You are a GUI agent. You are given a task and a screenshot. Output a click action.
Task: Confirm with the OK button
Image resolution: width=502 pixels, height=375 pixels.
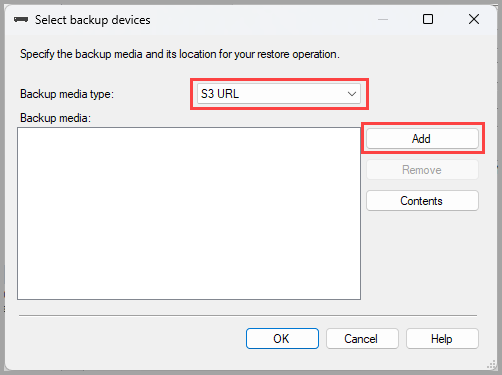[x=282, y=339]
